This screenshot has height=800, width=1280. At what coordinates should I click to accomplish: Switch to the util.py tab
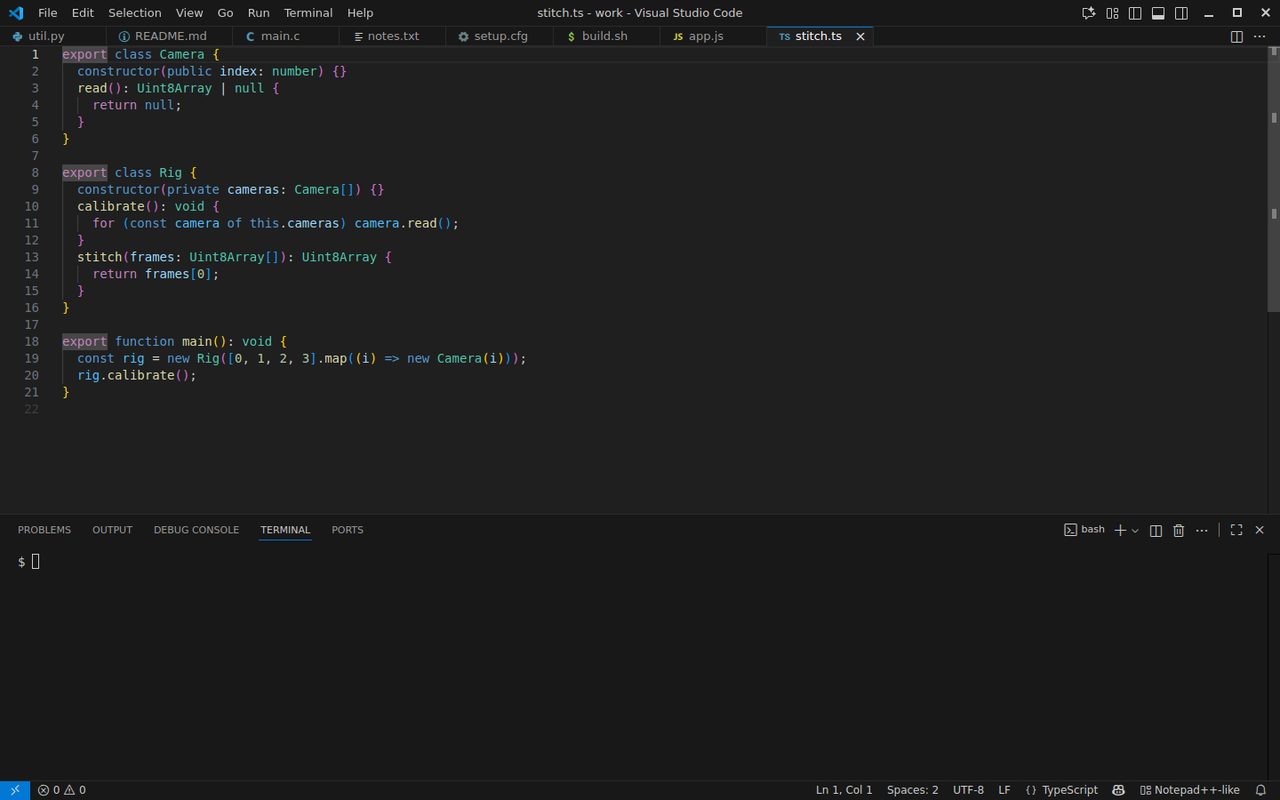point(53,36)
